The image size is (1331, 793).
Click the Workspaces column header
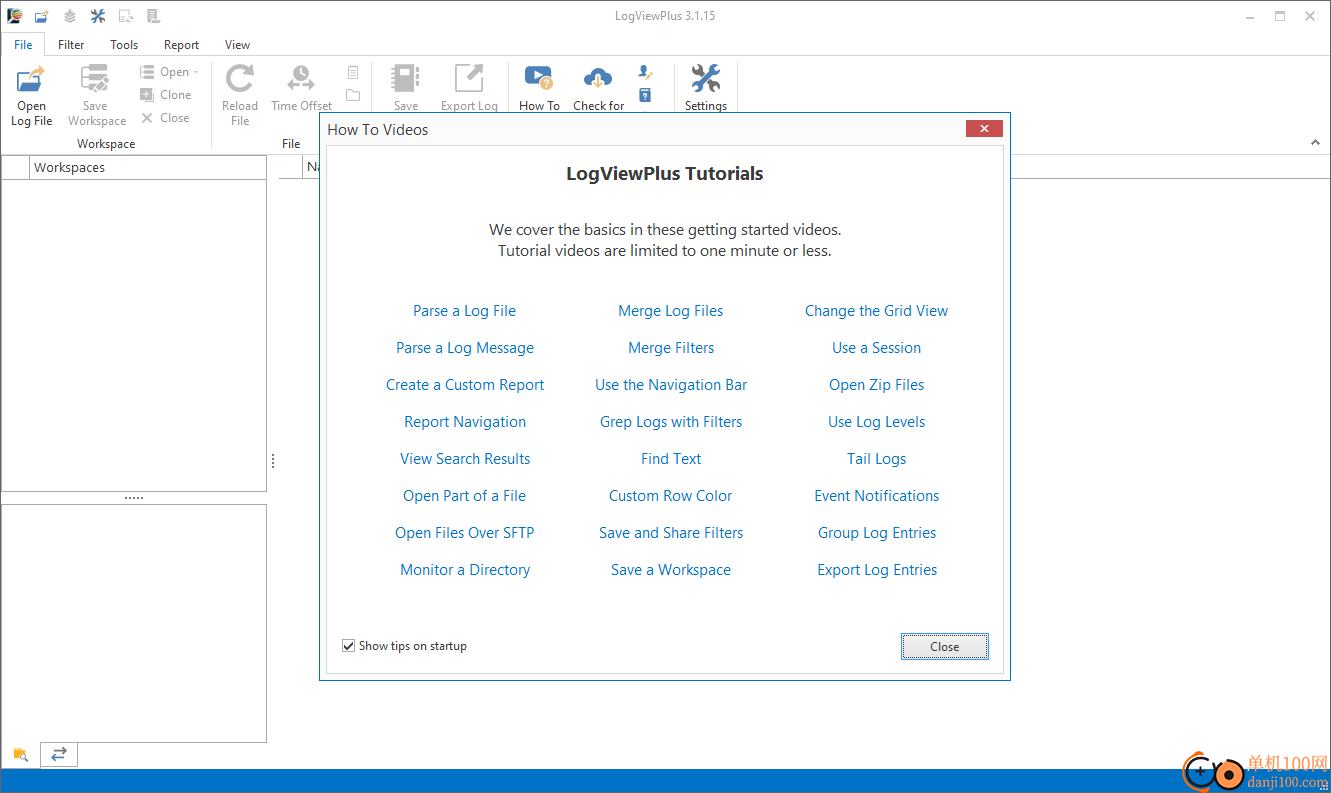[148, 168]
